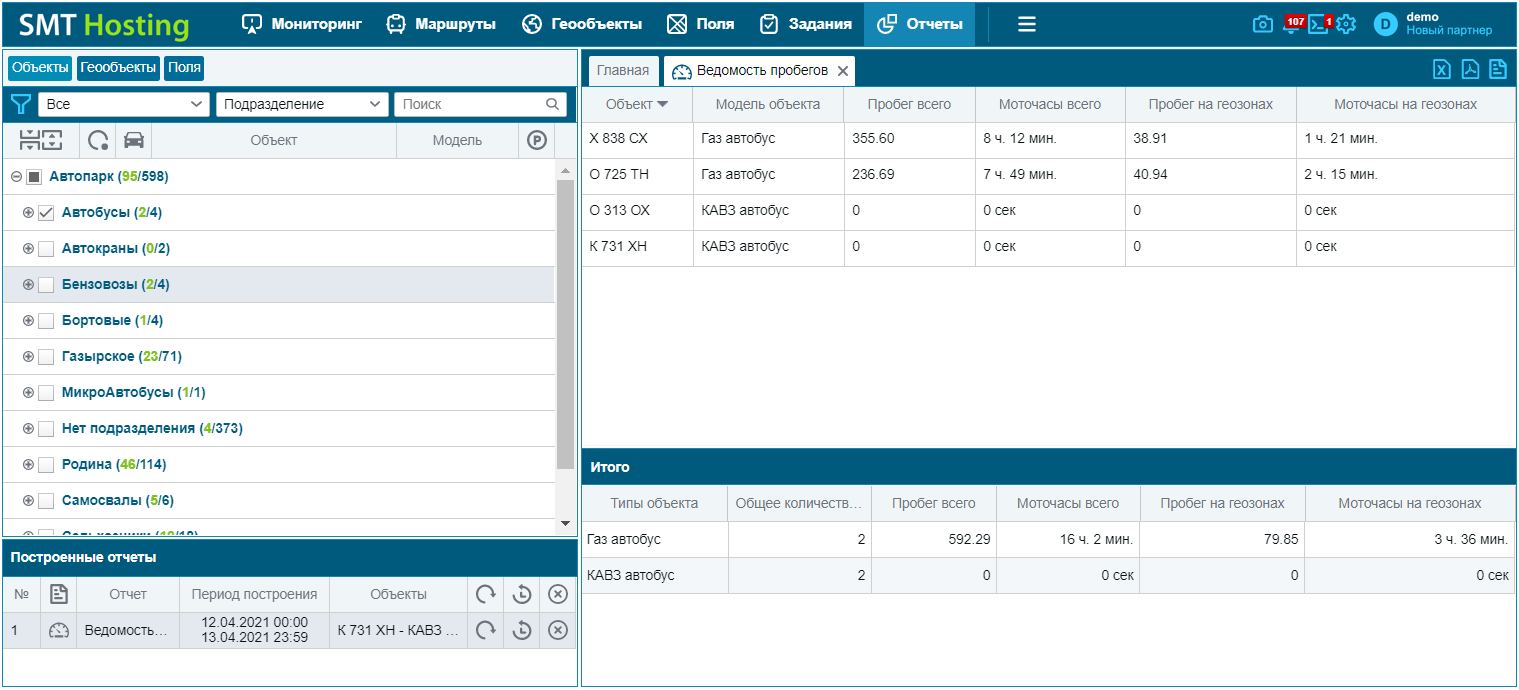1519x690 pixels.
Task: Open the command console icon with badge 1
Action: (x=1319, y=24)
